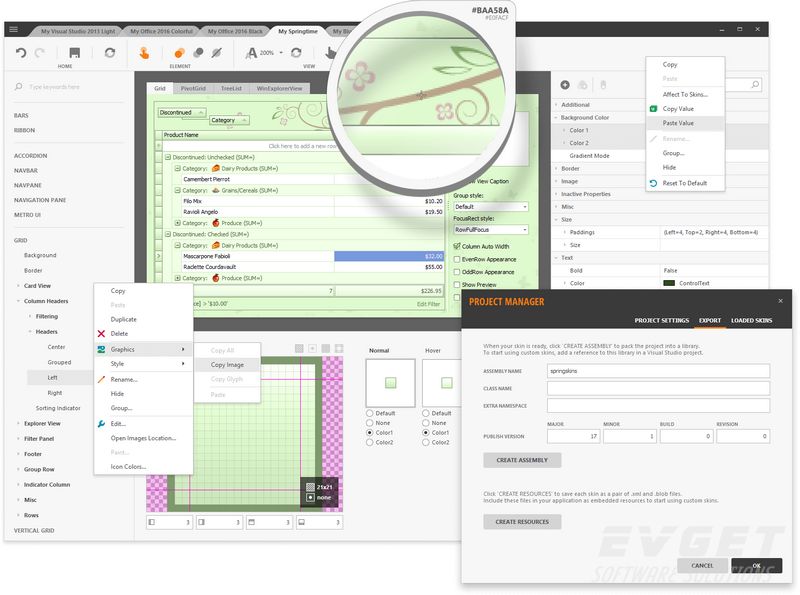Click the pencil icon beside Rename... in left menu
Screen dimensions: 800x595
(101, 380)
